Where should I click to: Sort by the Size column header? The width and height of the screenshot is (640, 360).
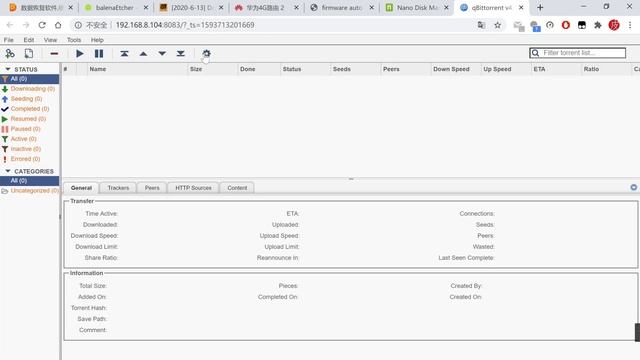tap(213, 69)
